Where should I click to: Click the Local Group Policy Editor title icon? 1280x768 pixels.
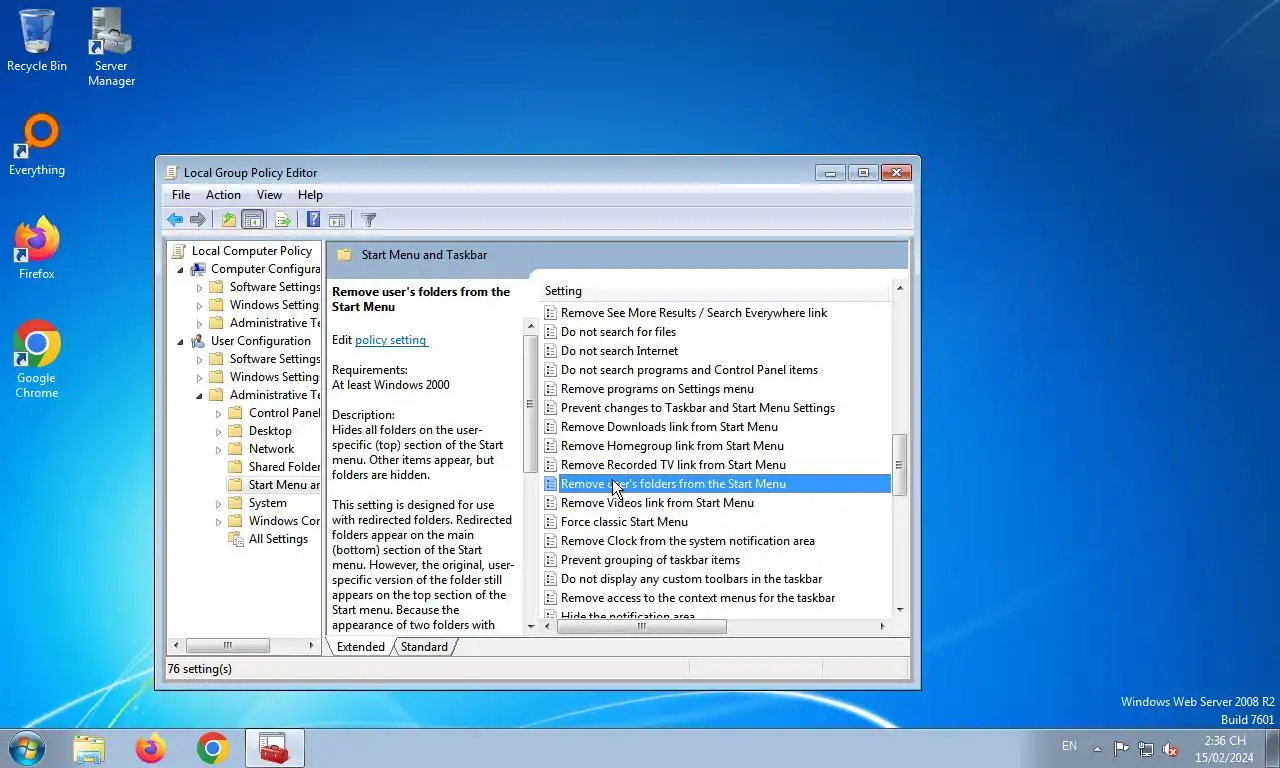pos(172,173)
